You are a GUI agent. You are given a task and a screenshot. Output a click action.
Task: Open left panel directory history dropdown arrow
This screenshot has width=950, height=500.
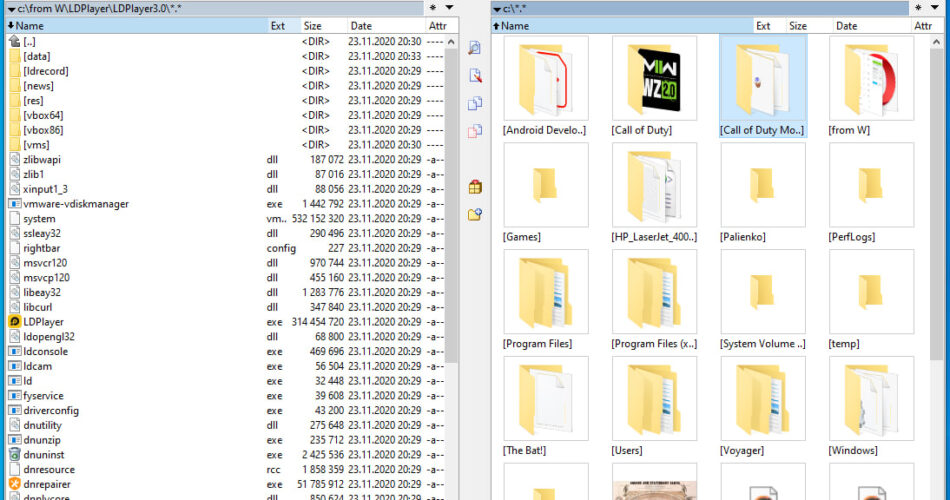click(450, 8)
